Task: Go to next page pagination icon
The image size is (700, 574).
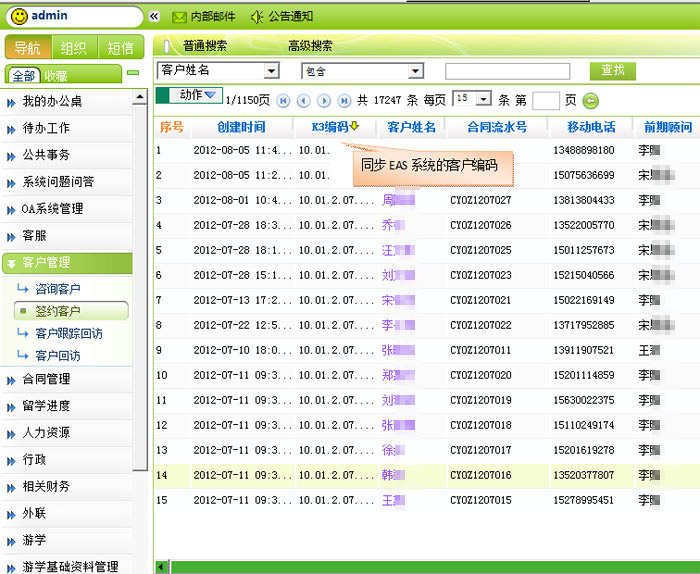Action: click(x=324, y=101)
